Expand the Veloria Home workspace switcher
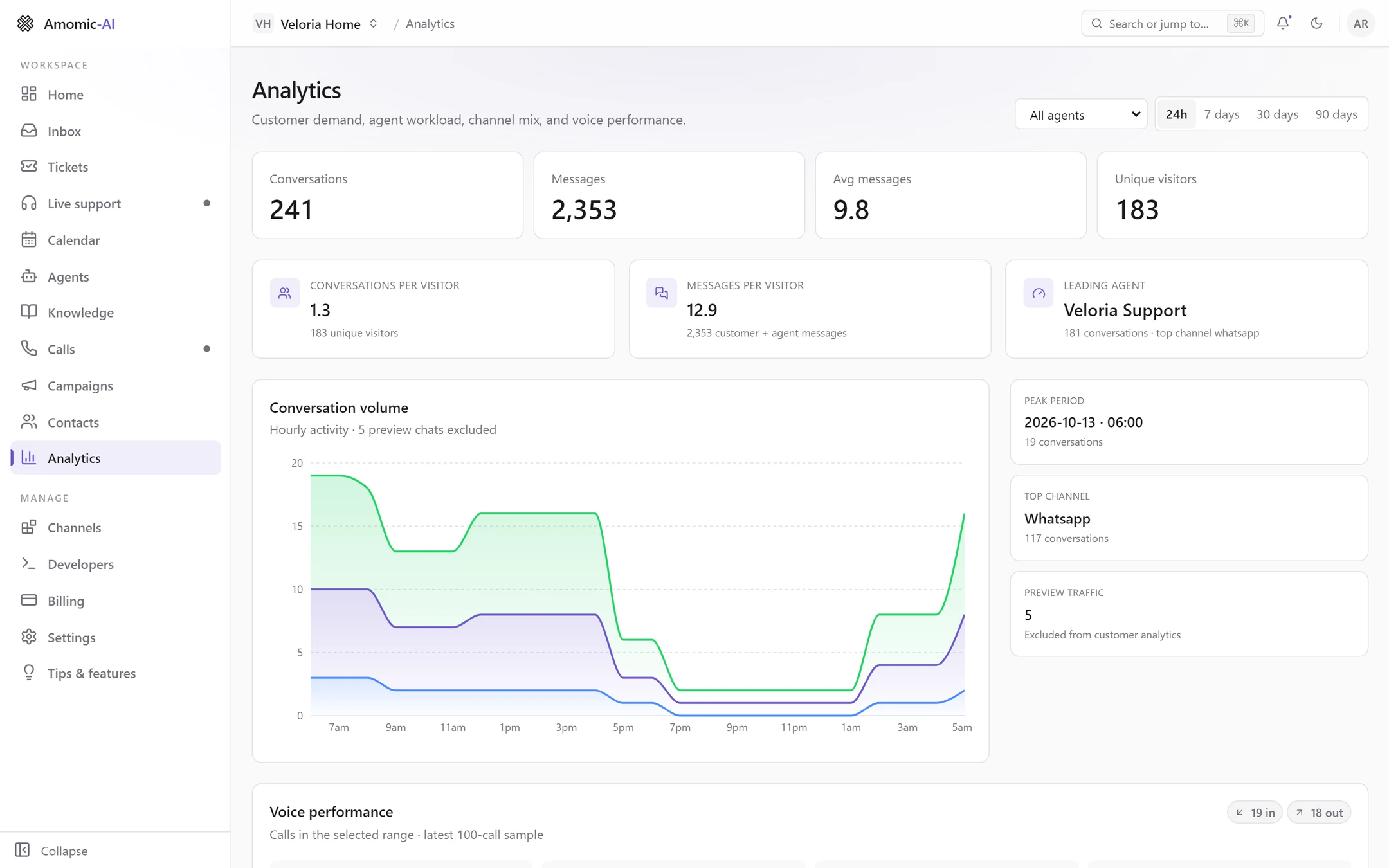The width and height of the screenshot is (1389, 868). [316, 24]
